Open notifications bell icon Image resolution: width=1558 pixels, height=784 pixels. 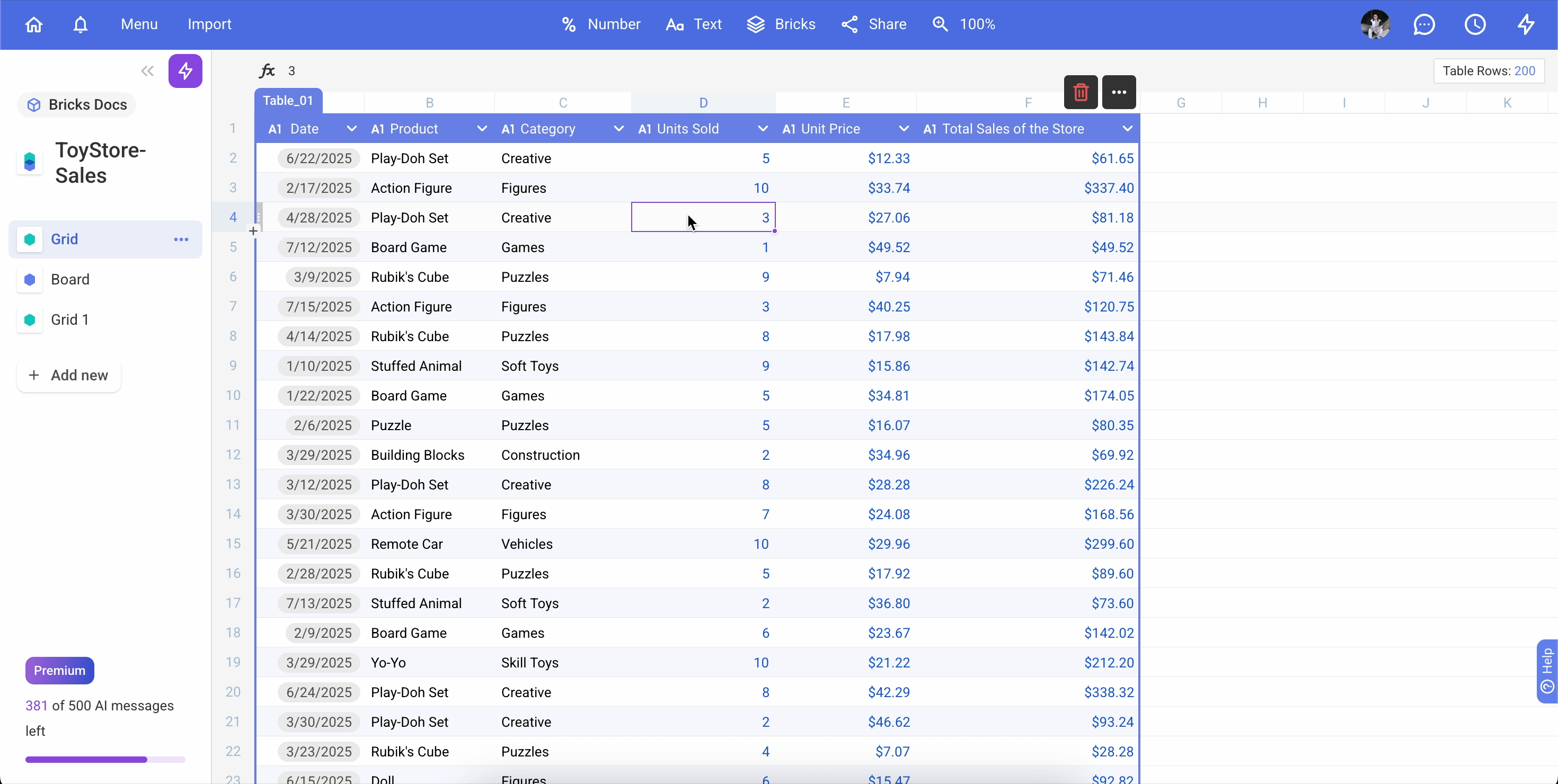[81, 24]
